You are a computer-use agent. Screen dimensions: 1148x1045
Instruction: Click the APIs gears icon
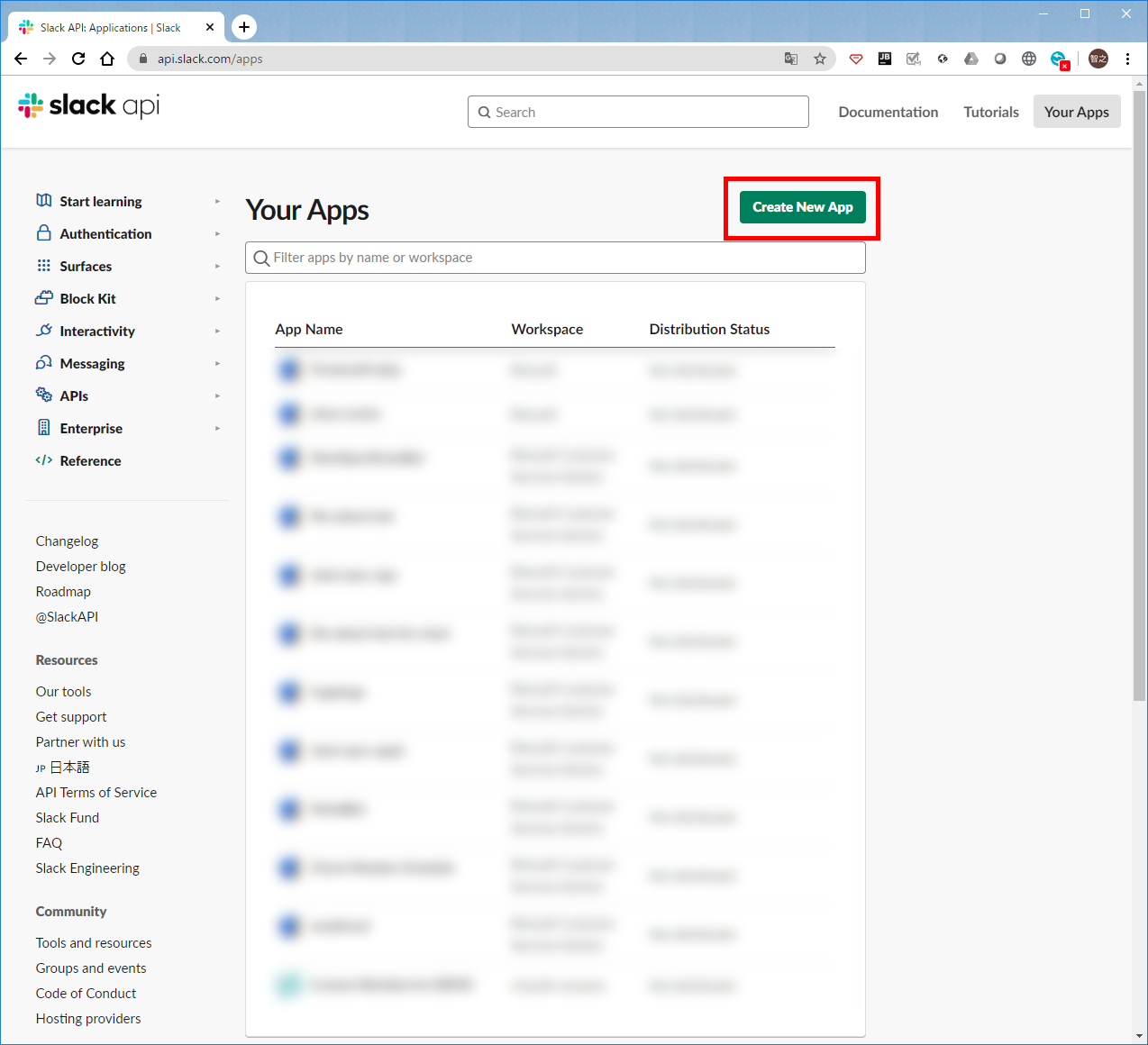pos(43,395)
